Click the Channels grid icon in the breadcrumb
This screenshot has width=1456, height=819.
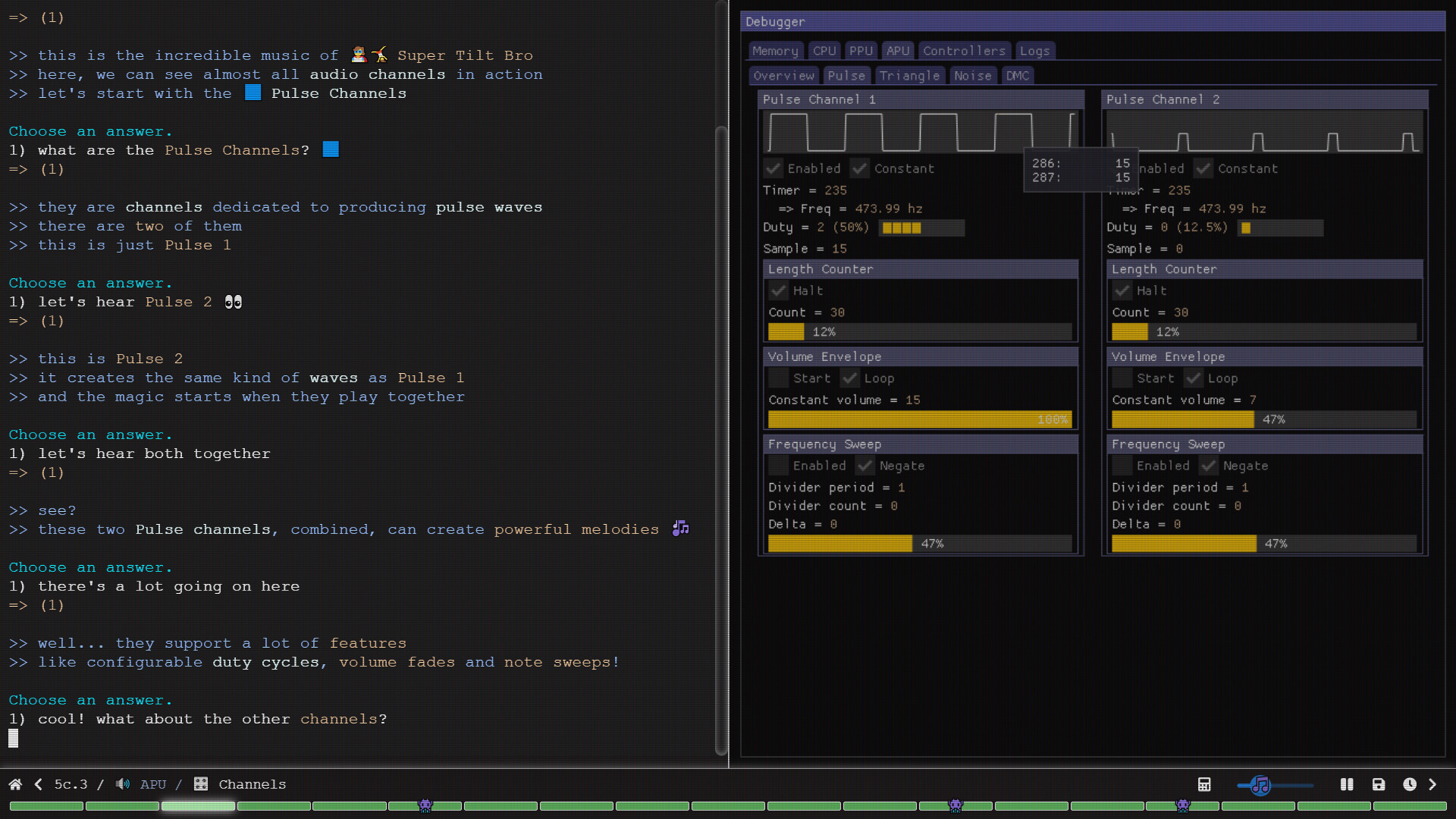click(200, 784)
